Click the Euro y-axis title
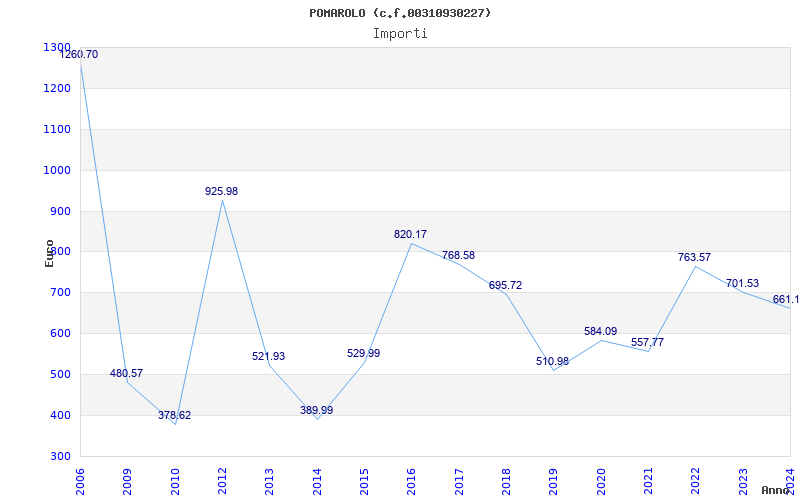The height and width of the screenshot is (500, 800). click(x=49, y=253)
